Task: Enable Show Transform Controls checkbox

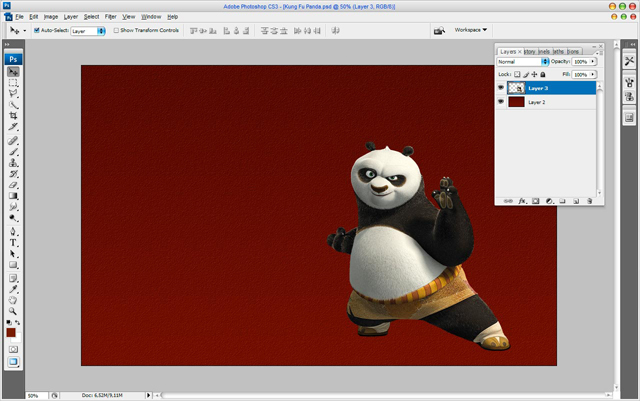Action: [116, 30]
